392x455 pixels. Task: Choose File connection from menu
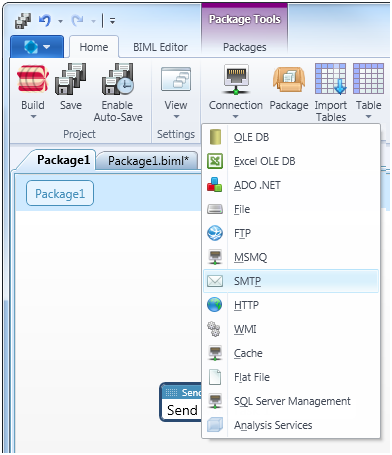coord(291,209)
